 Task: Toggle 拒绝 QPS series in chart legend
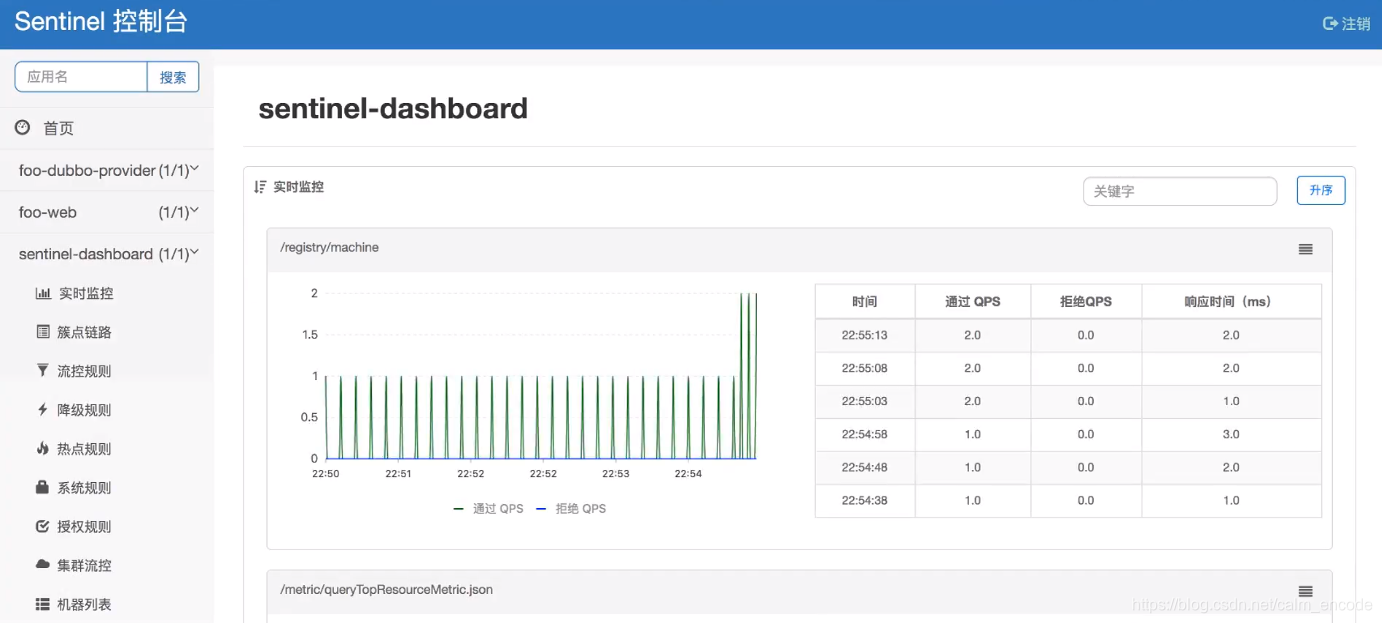coord(571,508)
